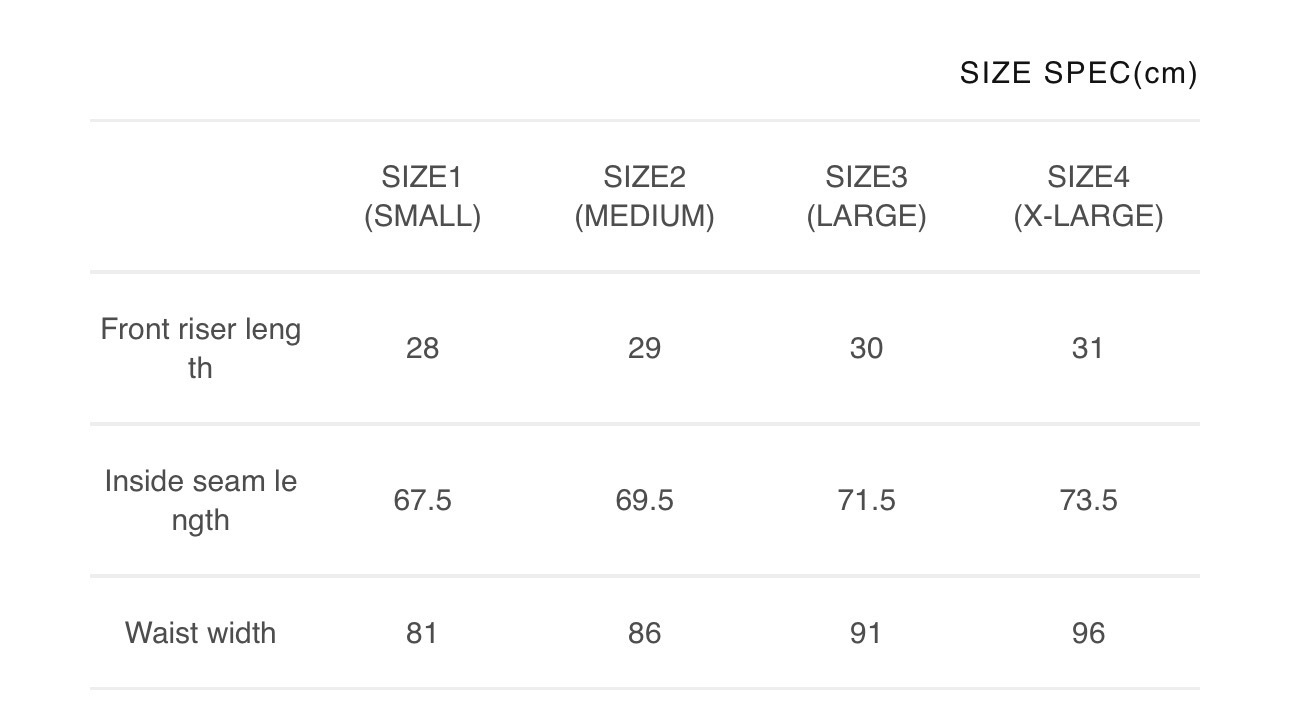Select inside seam value 69.5
1290x709 pixels.
[644, 500]
